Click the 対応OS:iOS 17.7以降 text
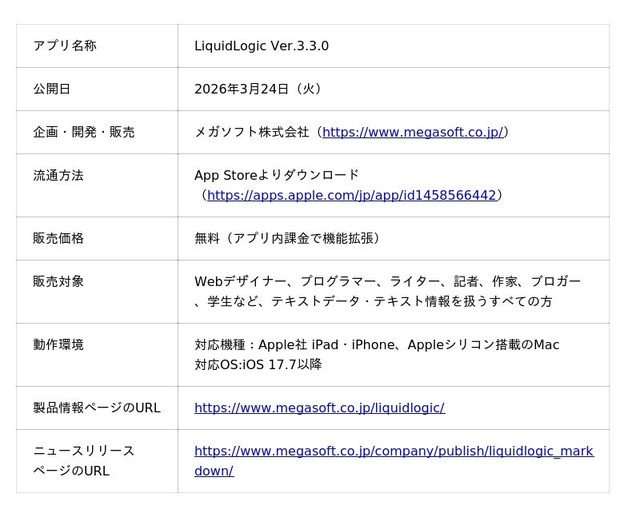 [258, 365]
